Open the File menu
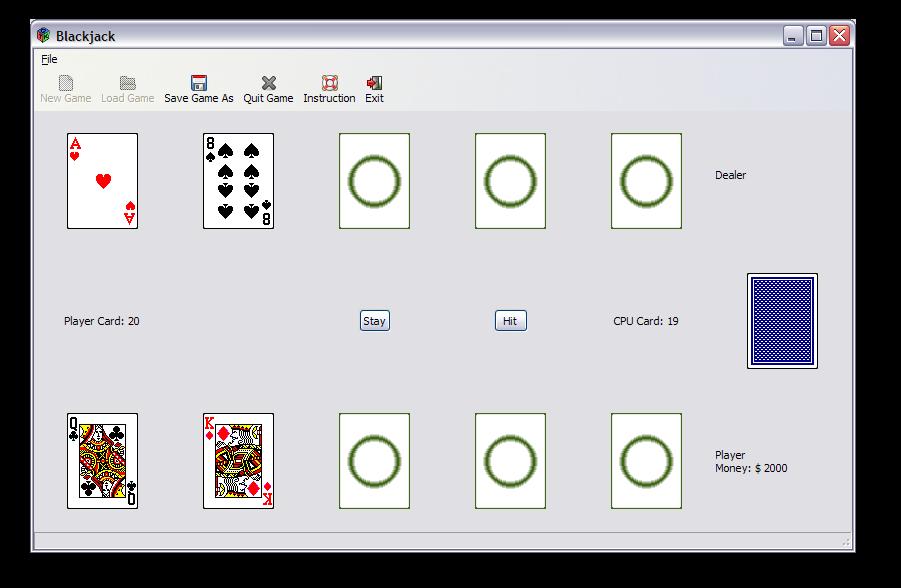 (49, 59)
